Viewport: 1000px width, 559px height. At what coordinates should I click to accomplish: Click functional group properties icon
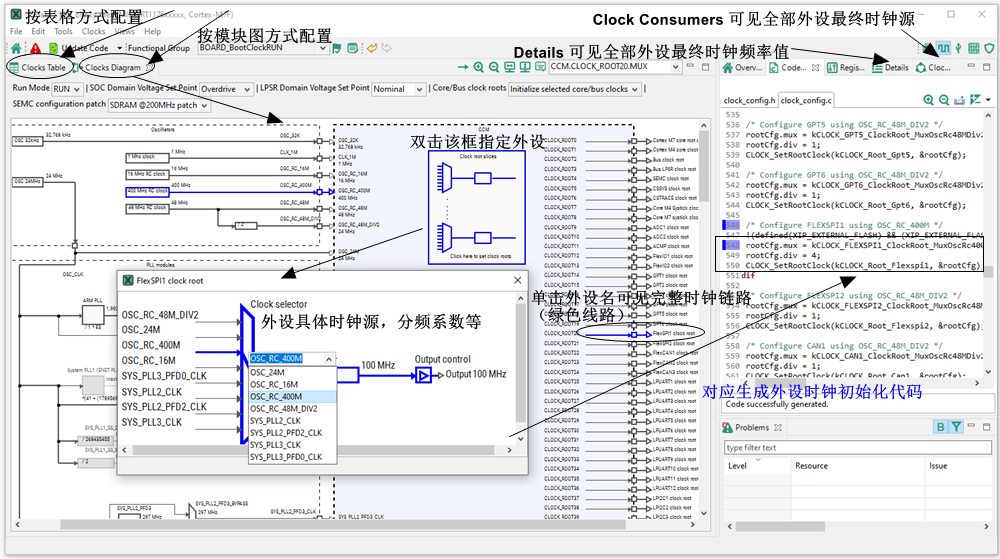pos(352,48)
